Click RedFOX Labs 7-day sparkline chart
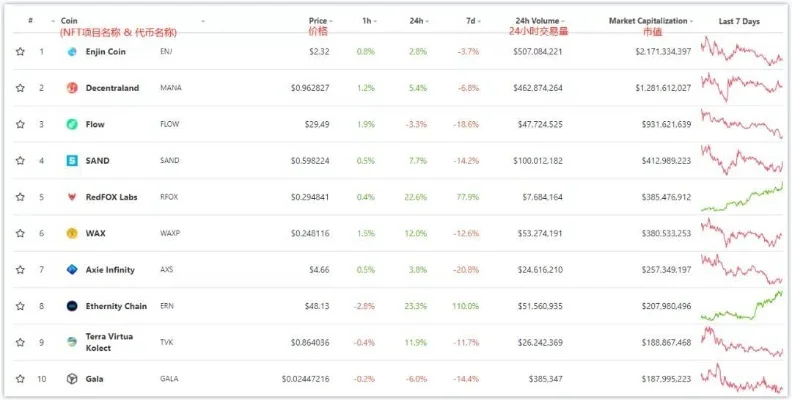The image size is (792, 400). [x=741, y=197]
